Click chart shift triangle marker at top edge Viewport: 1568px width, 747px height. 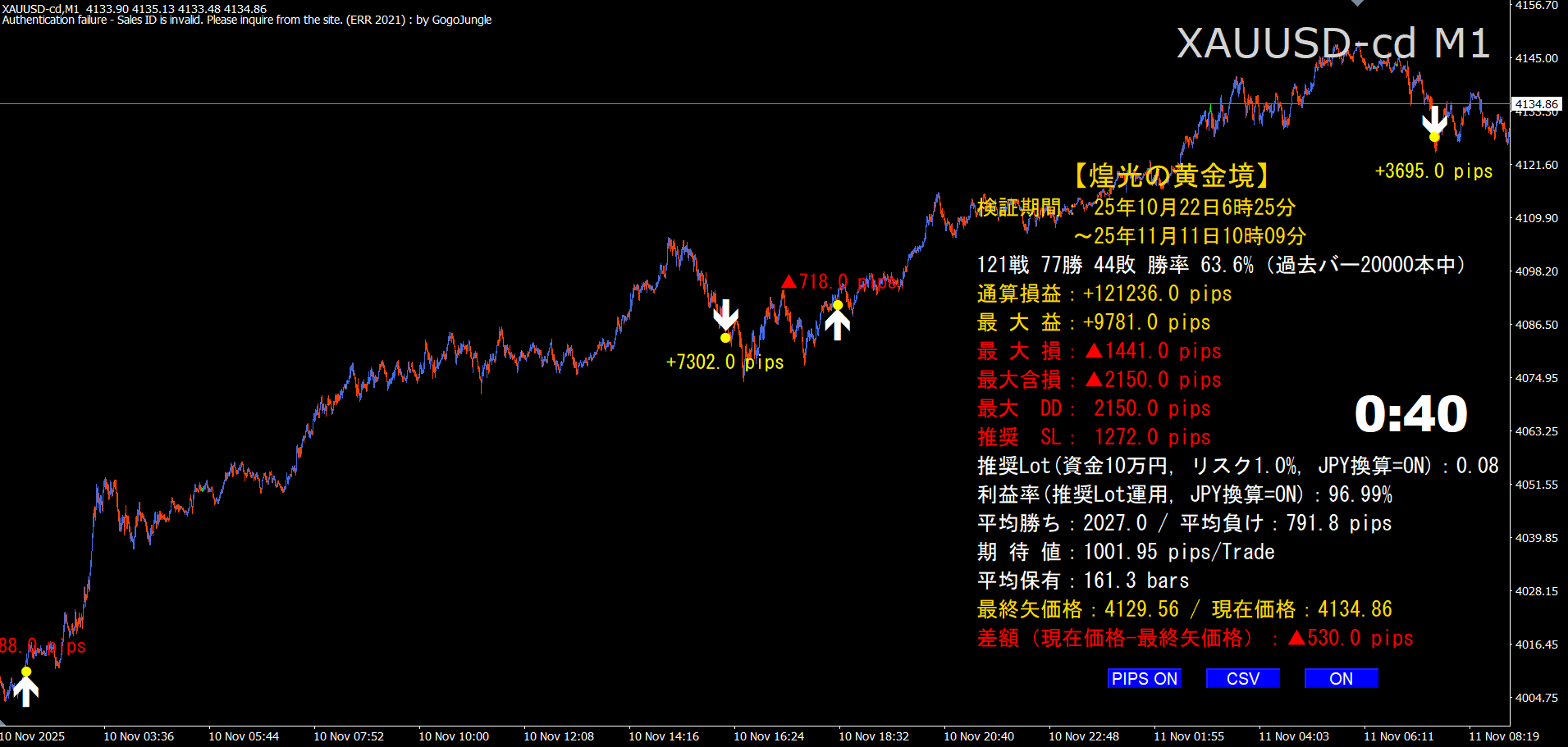point(1357,3)
